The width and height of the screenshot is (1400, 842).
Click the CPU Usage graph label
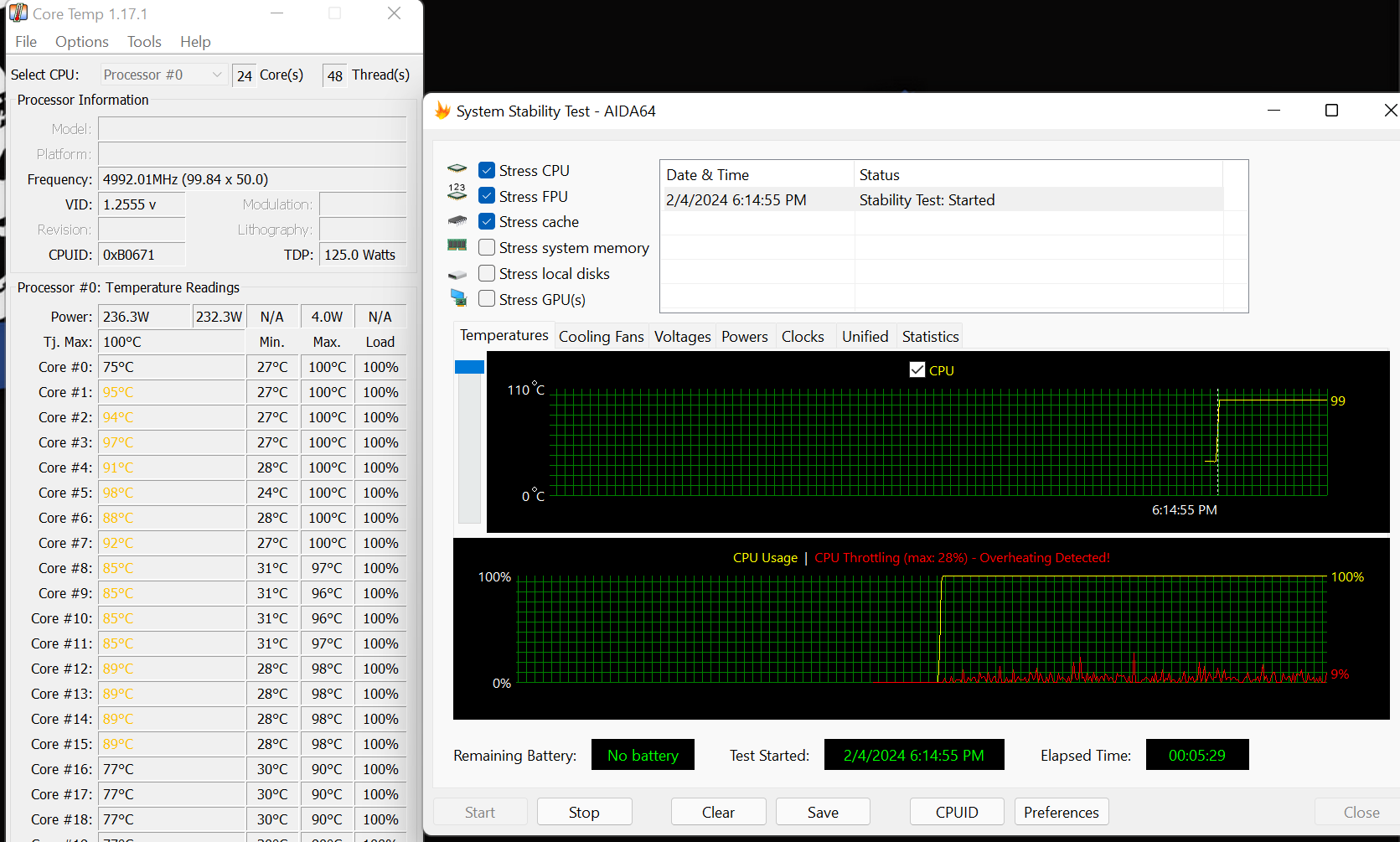[x=765, y=558]
